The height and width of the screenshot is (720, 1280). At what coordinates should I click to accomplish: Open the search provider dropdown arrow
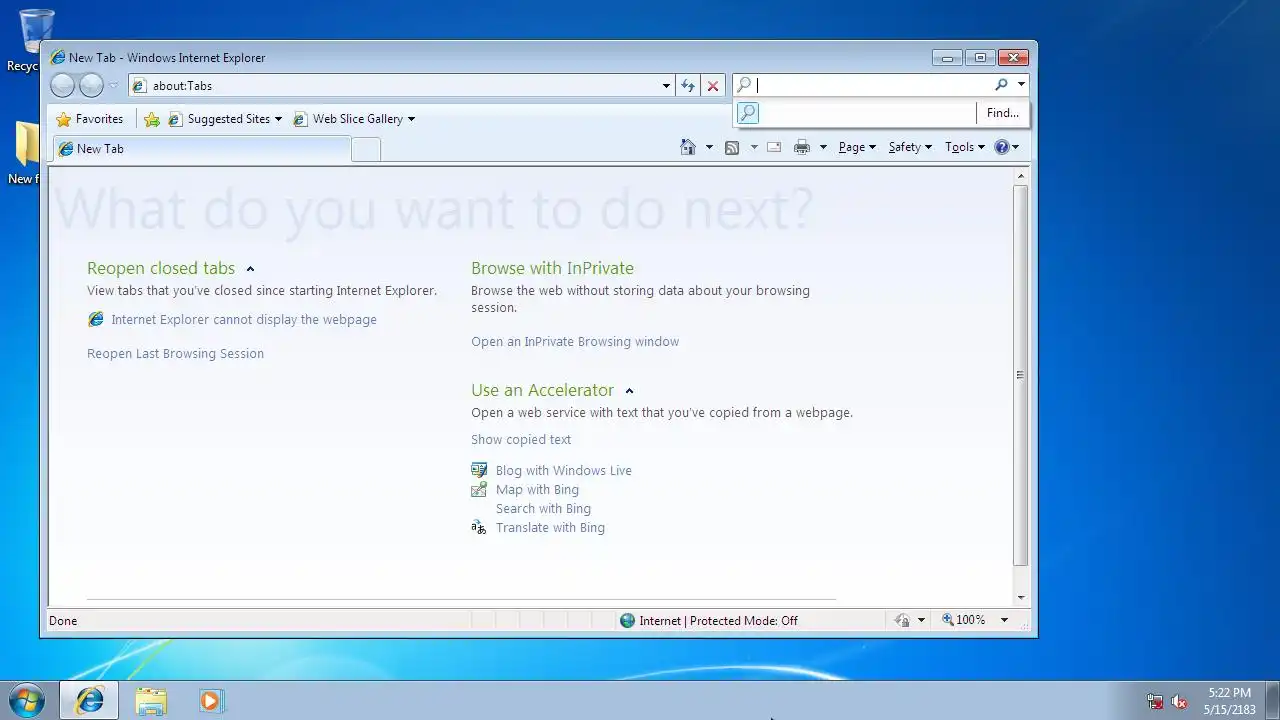tap(1020, 86)
